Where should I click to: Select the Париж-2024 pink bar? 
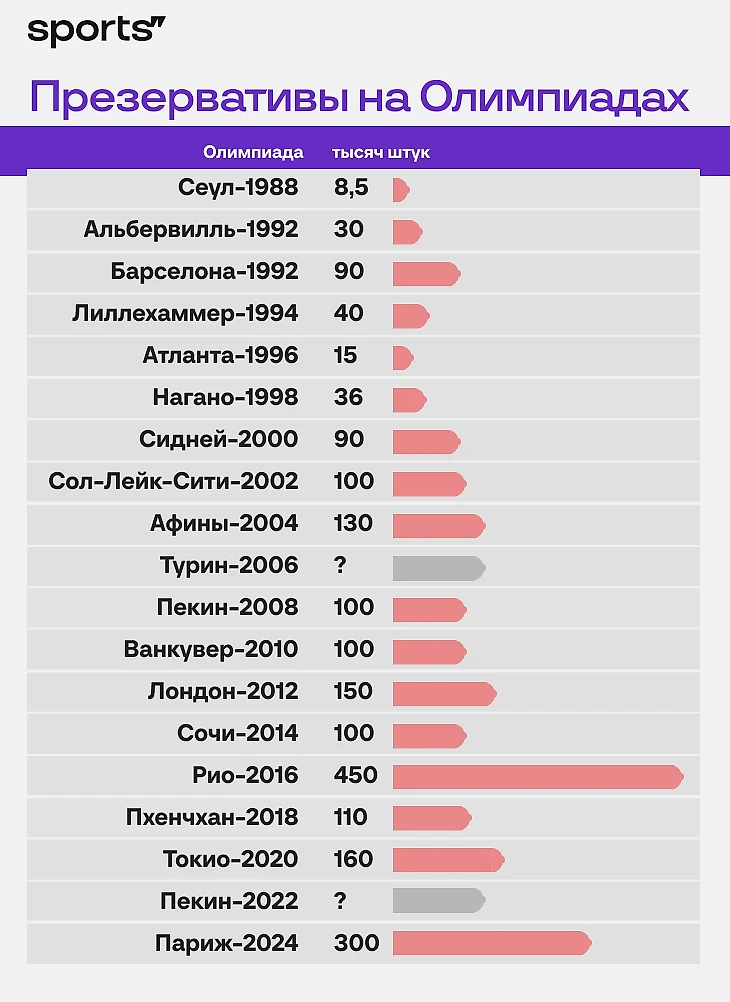[x=492, y=943]
